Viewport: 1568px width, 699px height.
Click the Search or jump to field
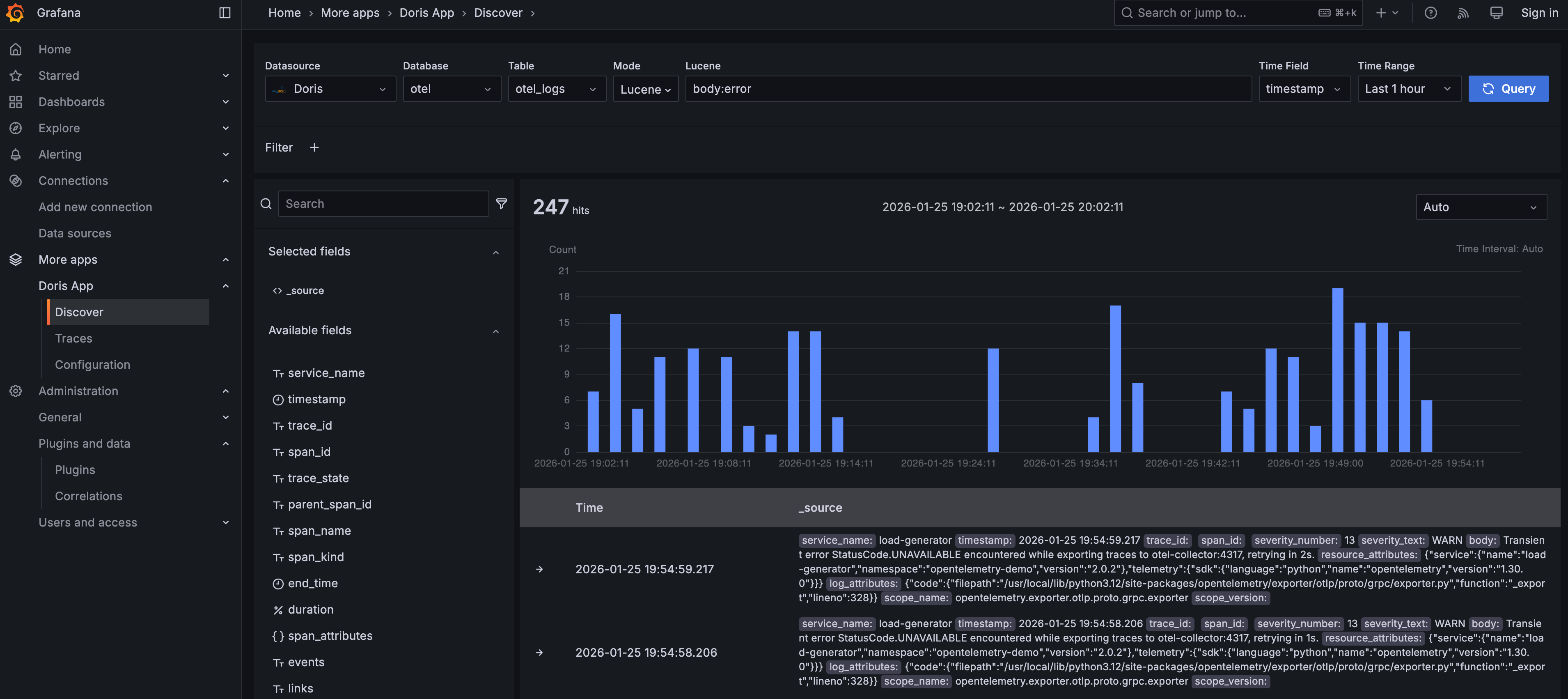pyautogui.click(x=1238, y=13)
